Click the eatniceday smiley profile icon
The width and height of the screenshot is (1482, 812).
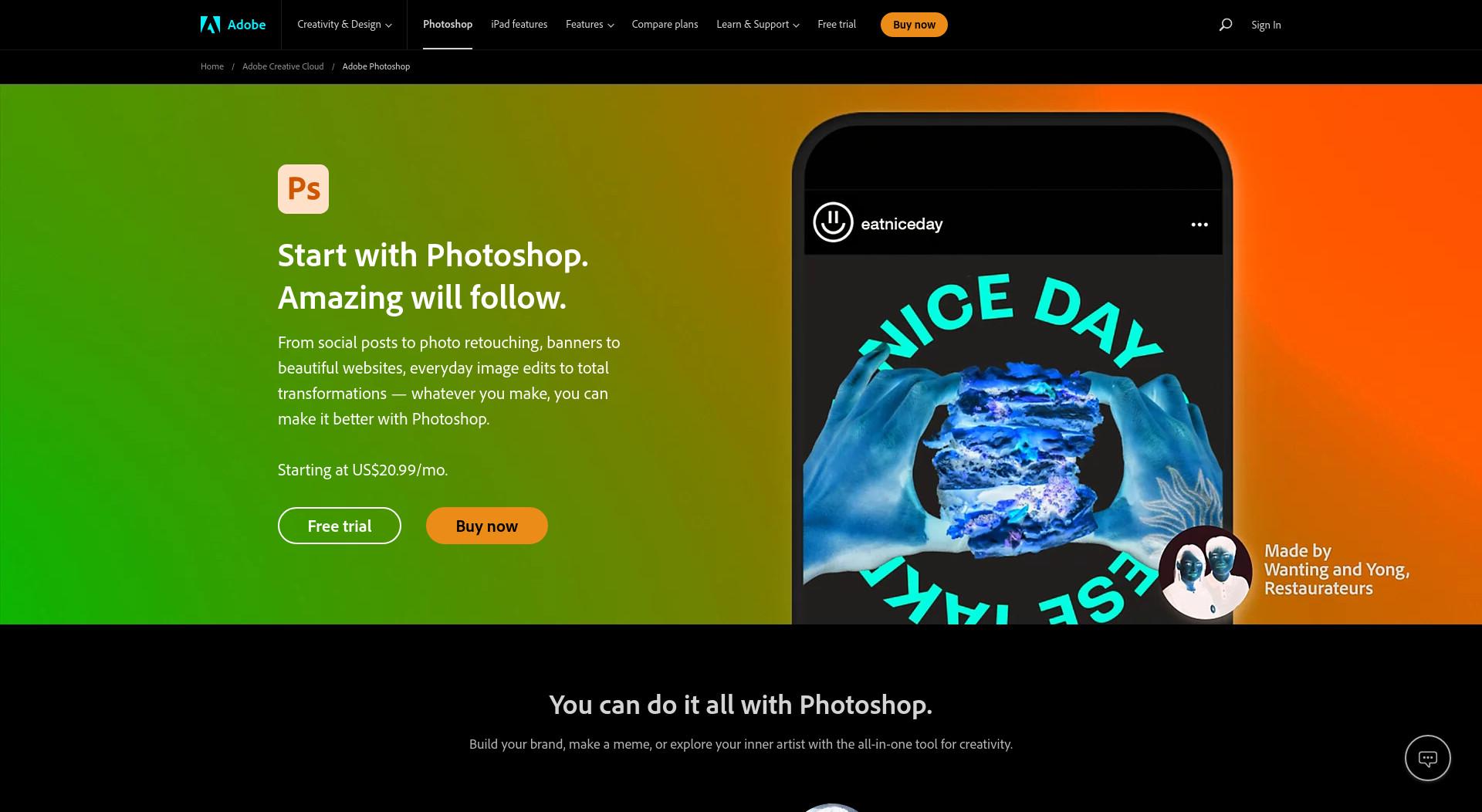point(833,222)
